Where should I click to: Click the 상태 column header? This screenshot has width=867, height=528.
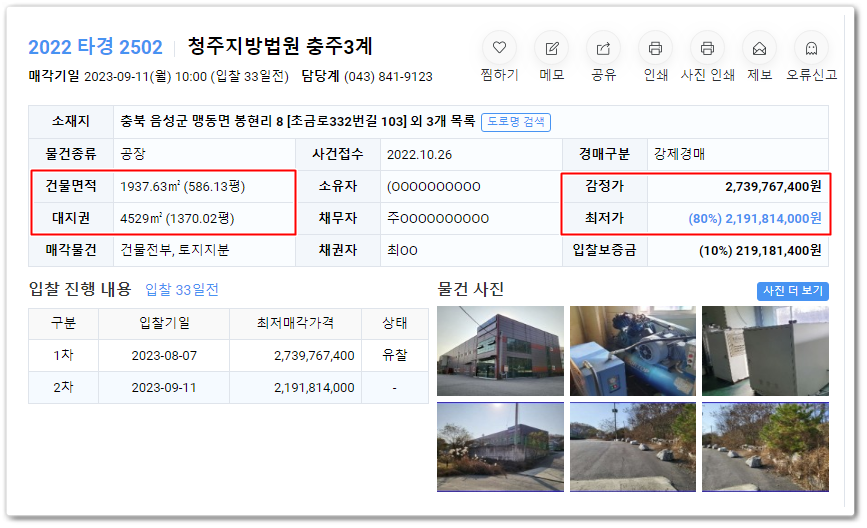tap(394, 323)
